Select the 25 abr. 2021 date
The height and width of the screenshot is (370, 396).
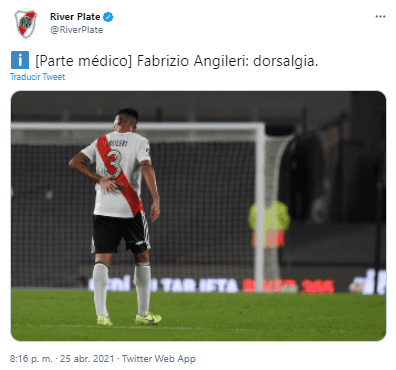click(x=87, y=359)
